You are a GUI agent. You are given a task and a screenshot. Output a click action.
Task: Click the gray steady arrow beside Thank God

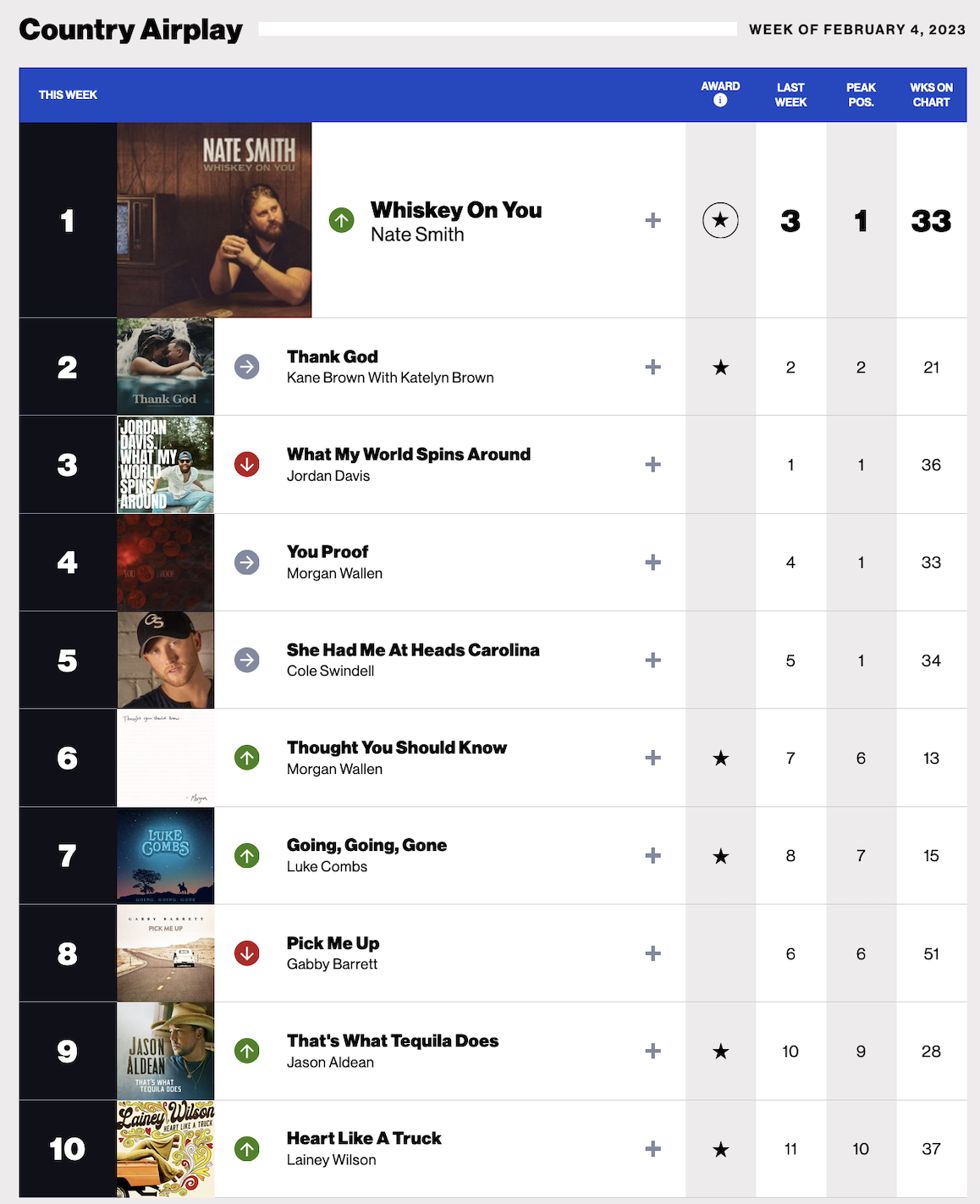tap(246, 367)
